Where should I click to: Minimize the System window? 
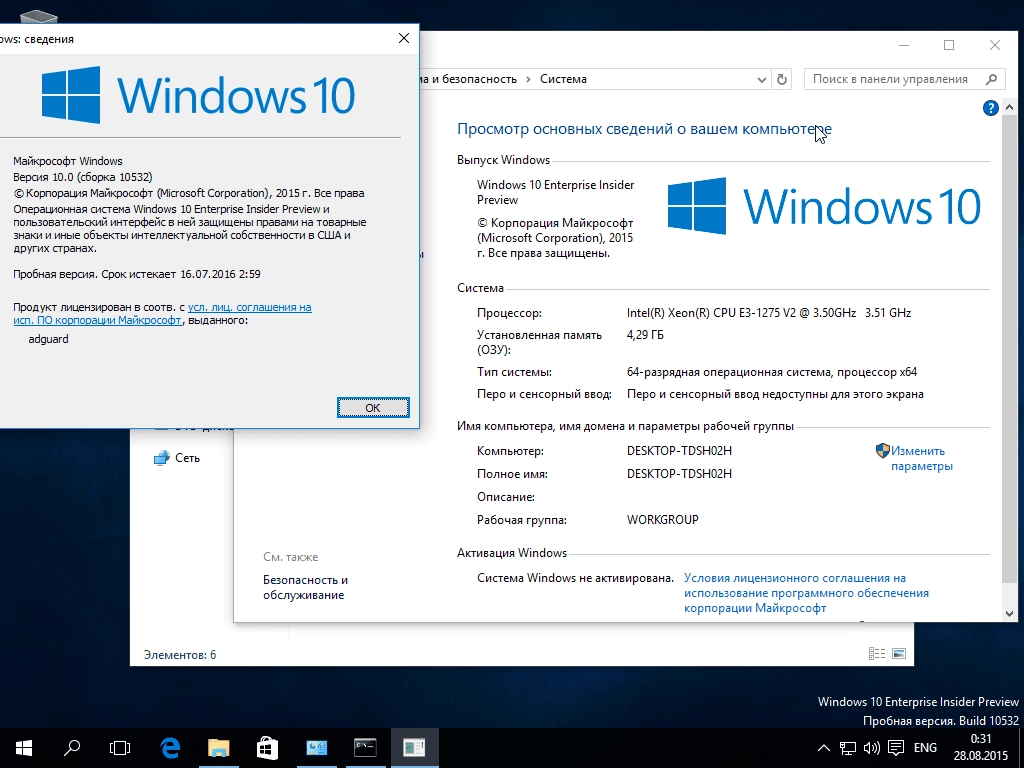(904, 45)
